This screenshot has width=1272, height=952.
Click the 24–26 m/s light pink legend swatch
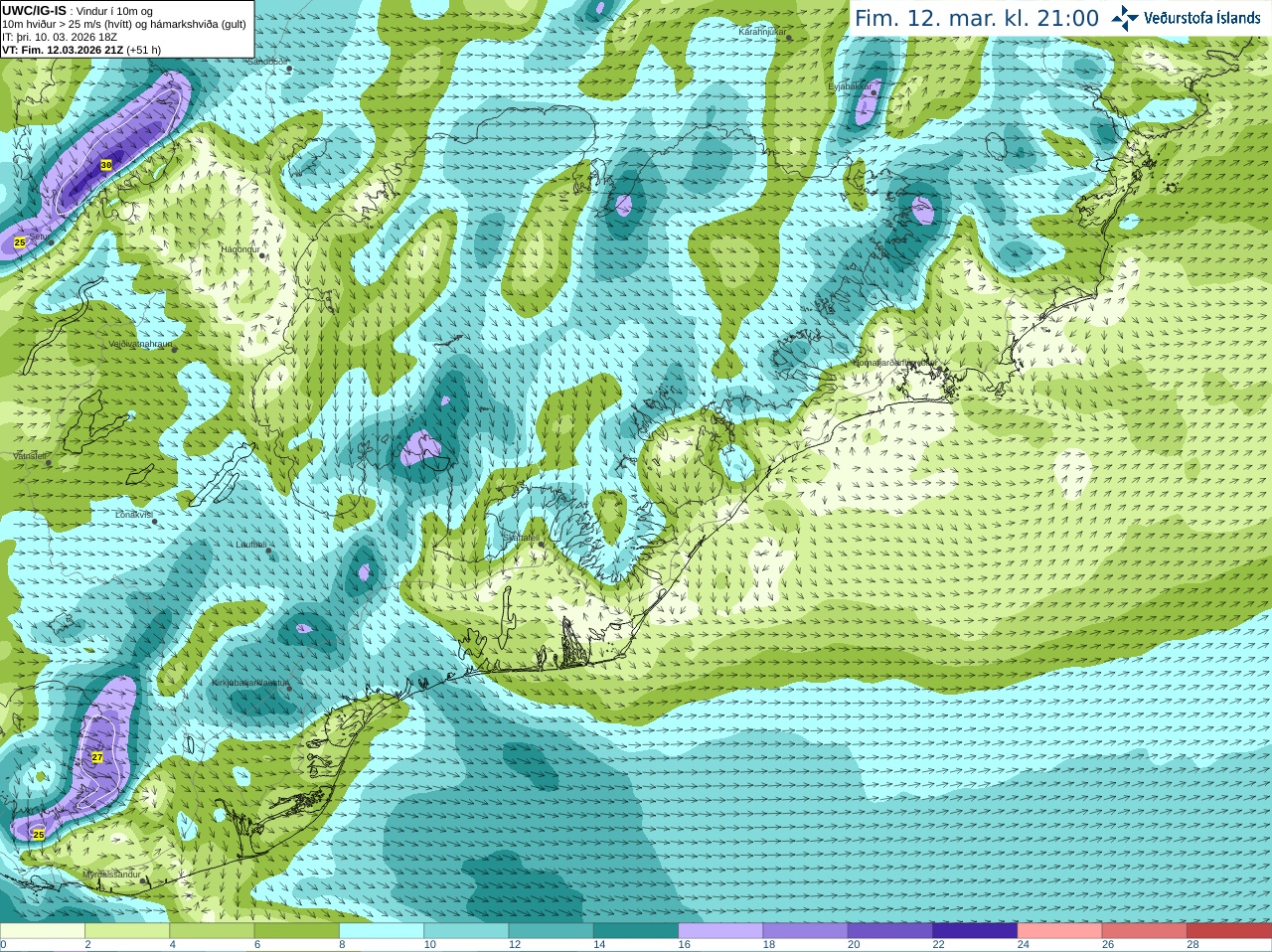pos(1059,931)
